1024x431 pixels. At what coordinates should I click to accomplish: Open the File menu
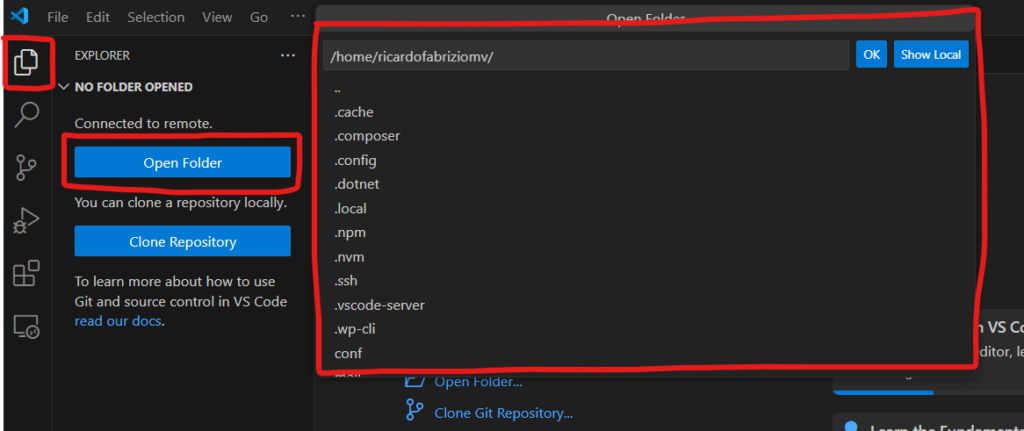click(58, 17)
